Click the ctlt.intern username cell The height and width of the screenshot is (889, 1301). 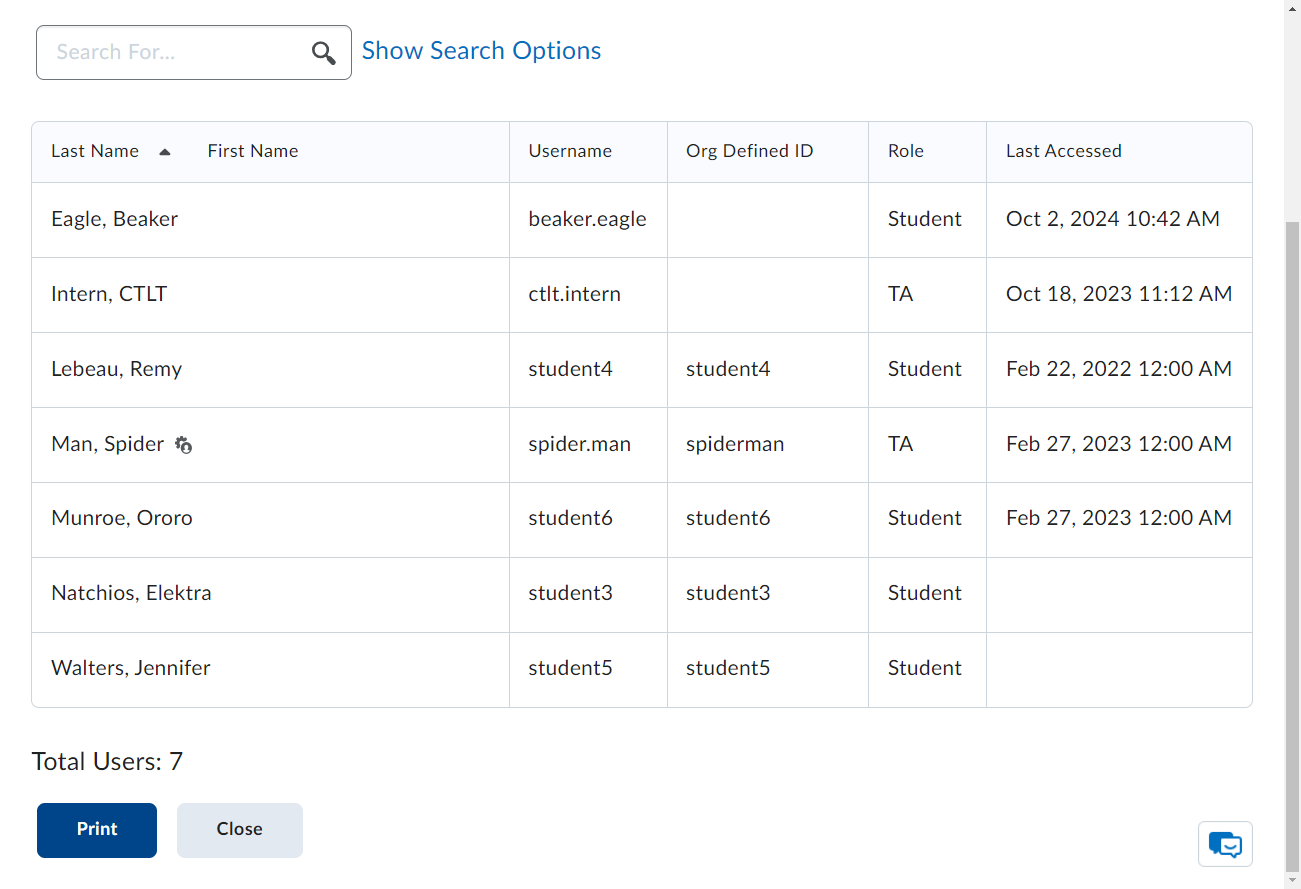[x=589, y=295]
